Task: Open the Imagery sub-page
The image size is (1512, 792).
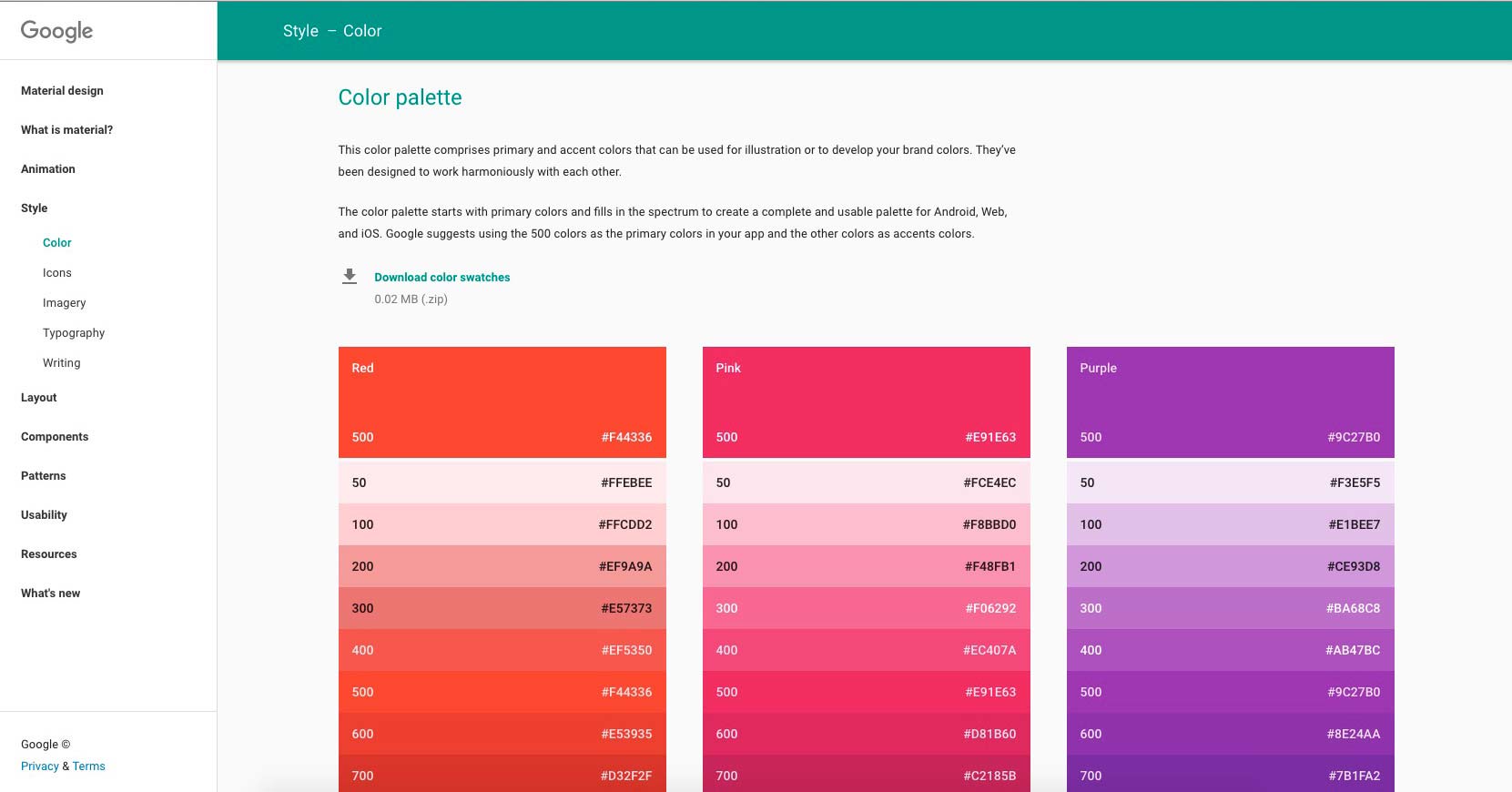Action: tap(65, 302)
